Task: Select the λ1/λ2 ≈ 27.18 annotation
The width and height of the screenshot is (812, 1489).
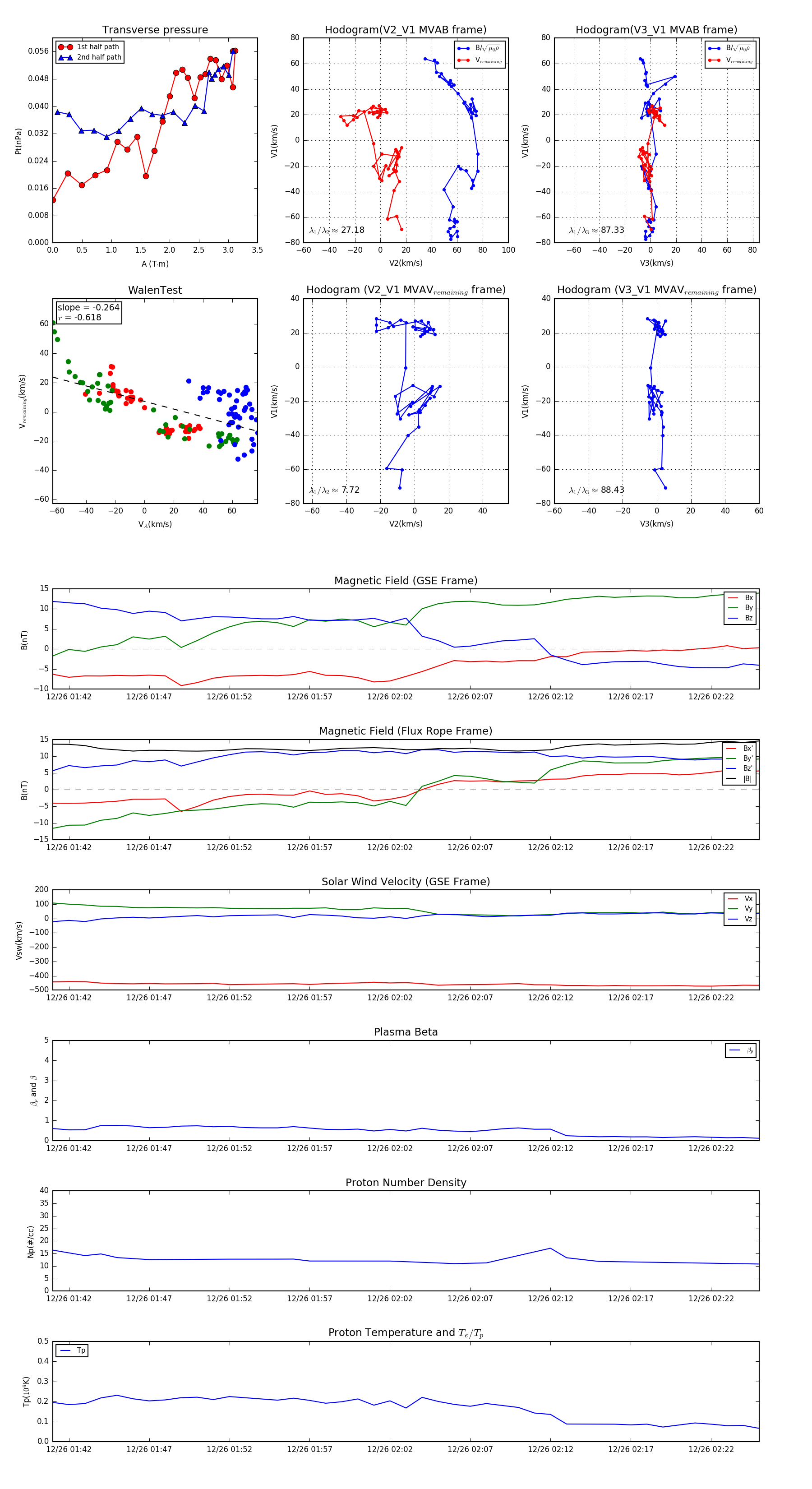Action: [x=337, y=230]
